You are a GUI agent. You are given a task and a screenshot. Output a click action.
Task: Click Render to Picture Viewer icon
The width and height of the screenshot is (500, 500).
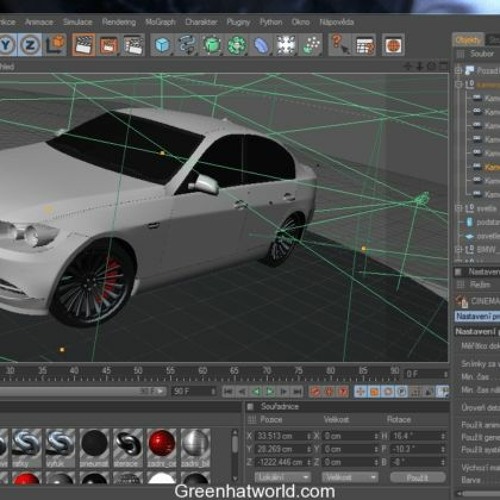pyautogui.click(x=108, y=45)
